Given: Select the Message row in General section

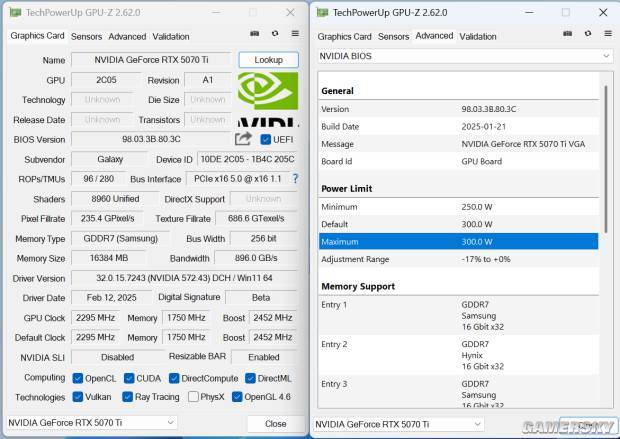Looking at the screenshot, I should coord(459,144).
